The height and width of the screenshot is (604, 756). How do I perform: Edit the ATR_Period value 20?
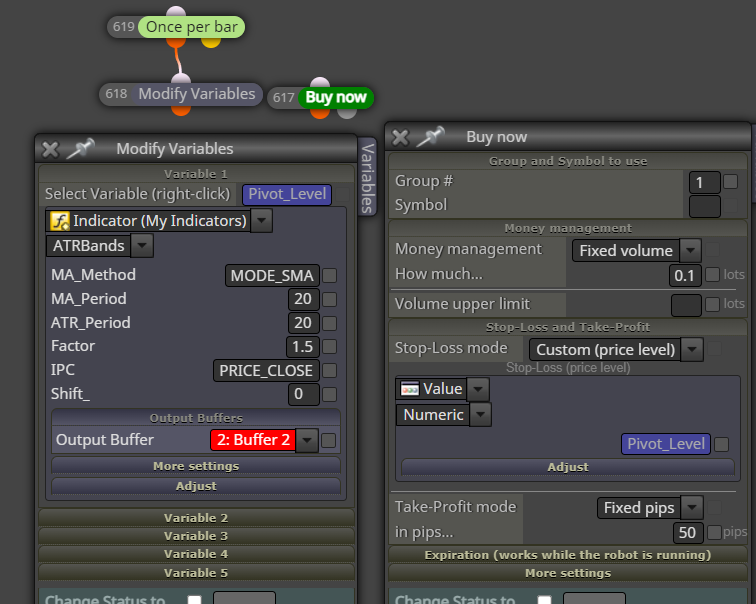[303, 323]
